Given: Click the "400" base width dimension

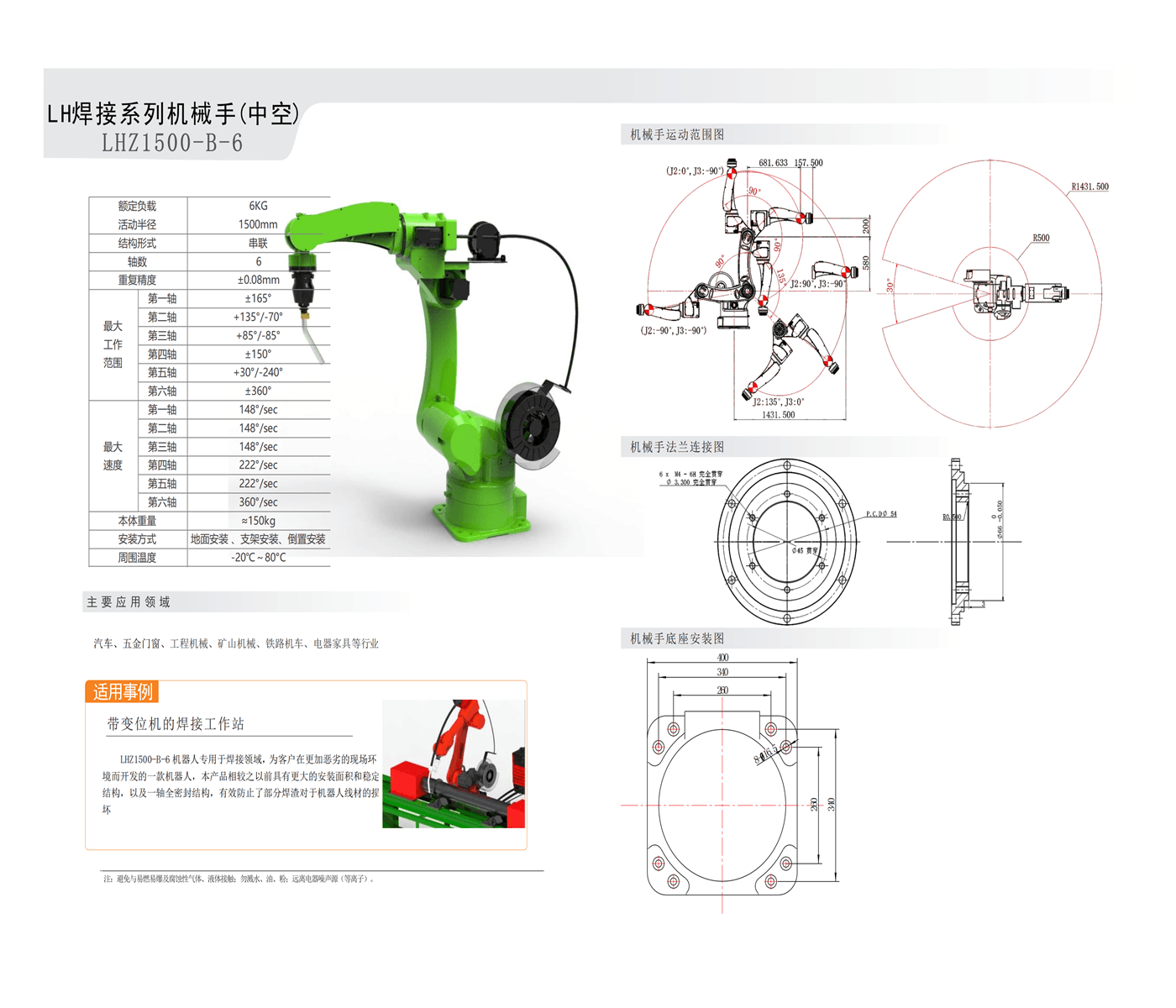Looking at the screenshot, I should coord(722,658).
